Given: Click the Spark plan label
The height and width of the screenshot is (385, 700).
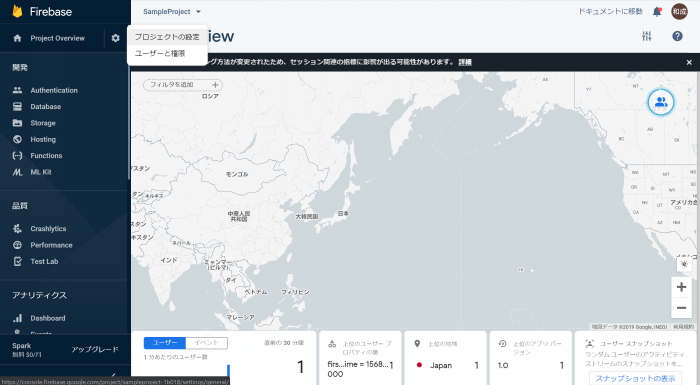Looking at the screenshot, I should tap(21, 346).
